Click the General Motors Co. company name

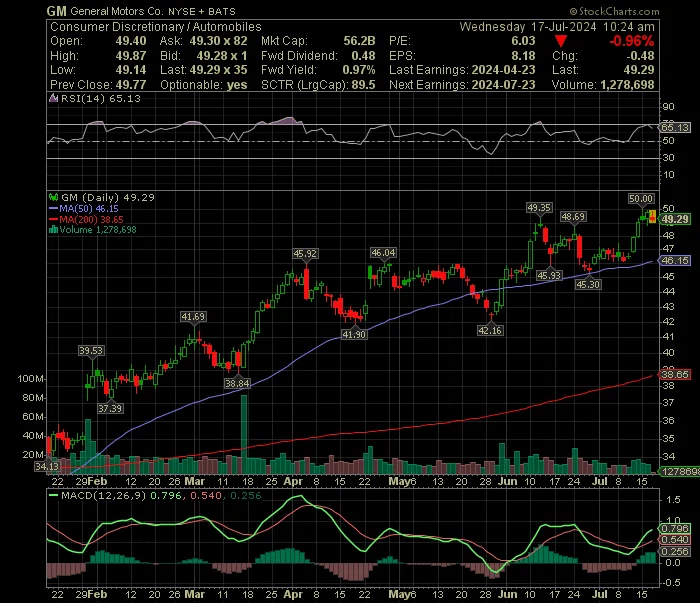(x=116, y=11)
